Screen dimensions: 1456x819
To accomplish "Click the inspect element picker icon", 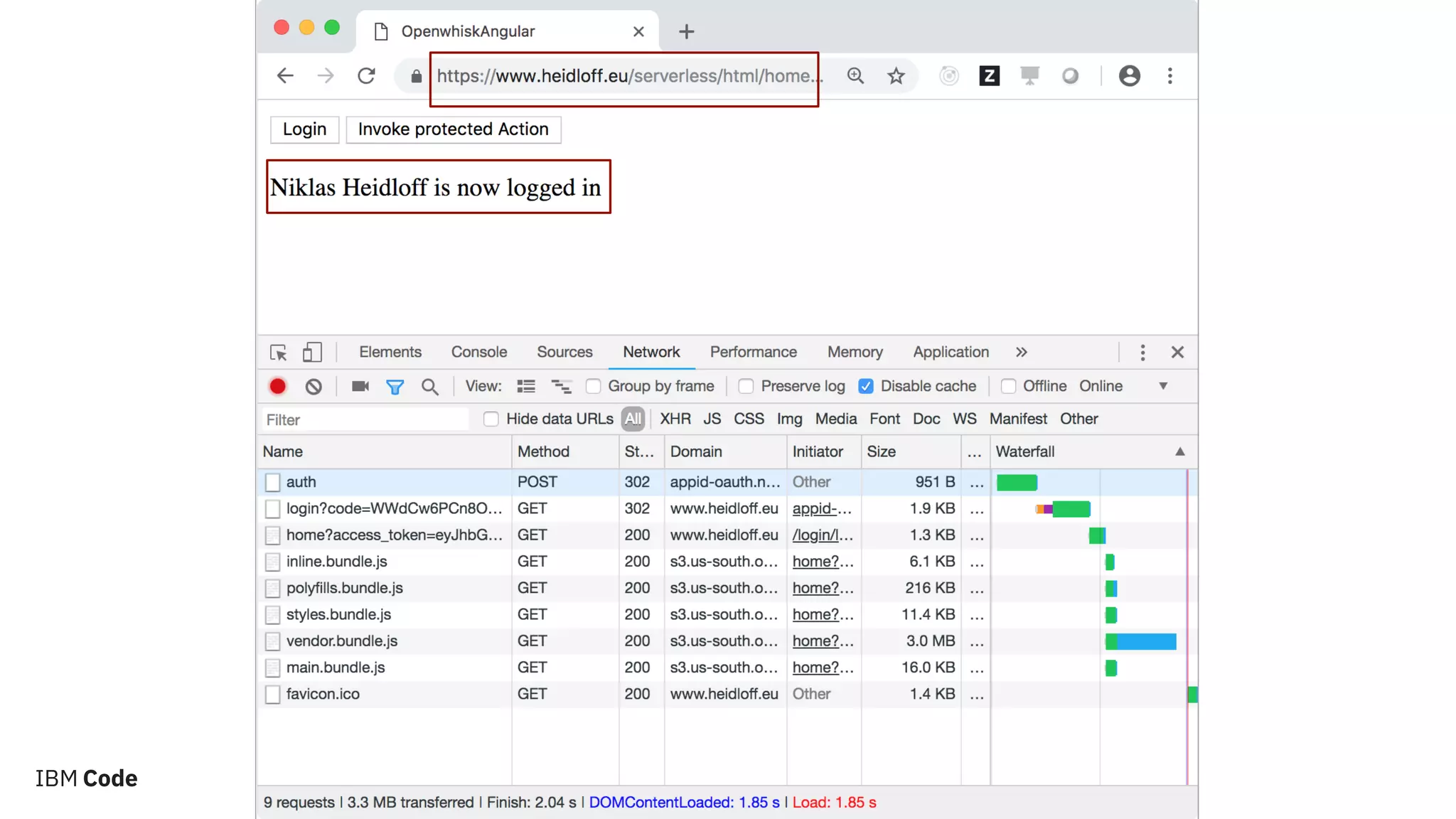I will 278,353.
